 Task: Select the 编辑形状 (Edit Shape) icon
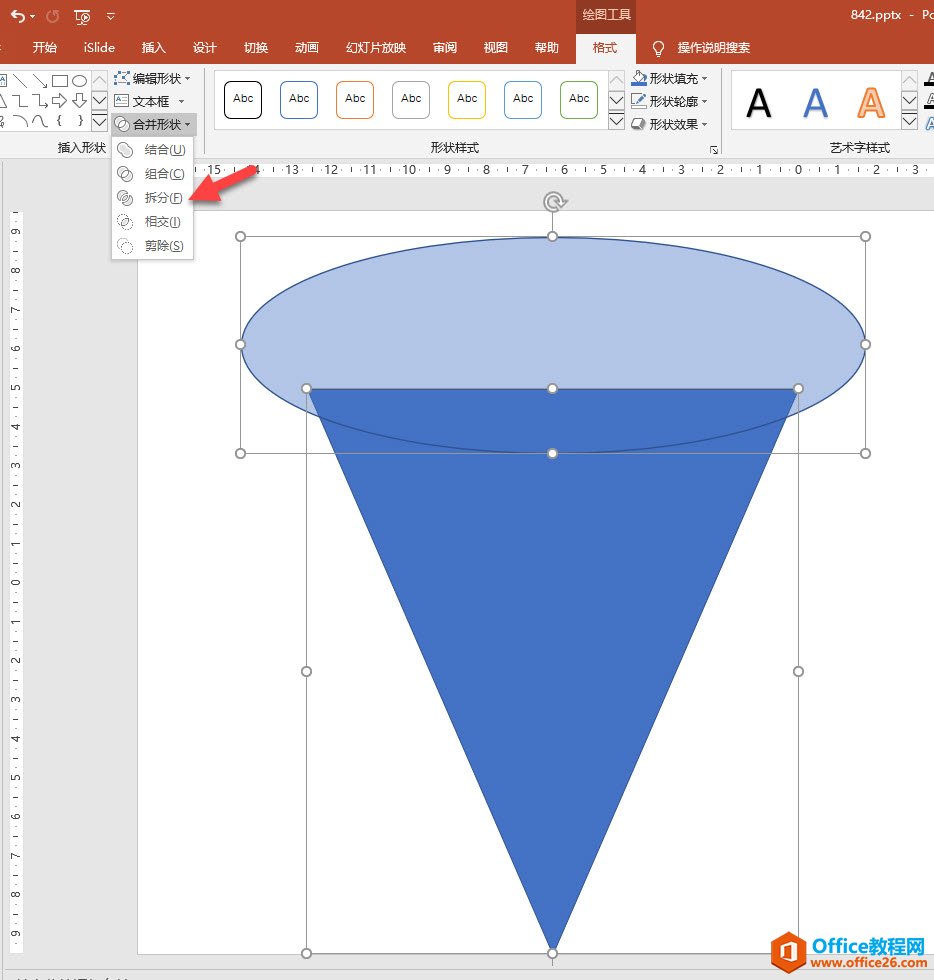[x=122, y=79]
